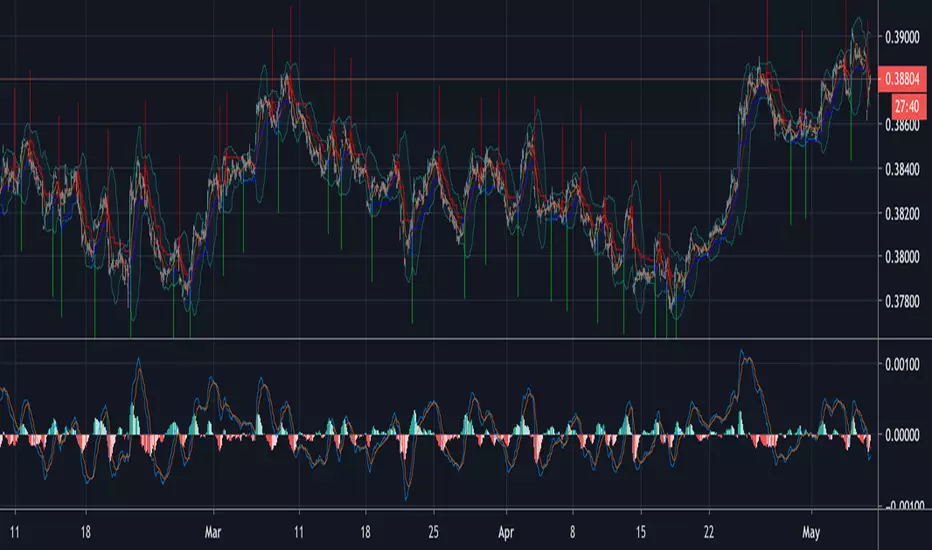The image size is (932, 550).
Task: Click the 0.00000 indicator axis label
Action: point(902,435)
